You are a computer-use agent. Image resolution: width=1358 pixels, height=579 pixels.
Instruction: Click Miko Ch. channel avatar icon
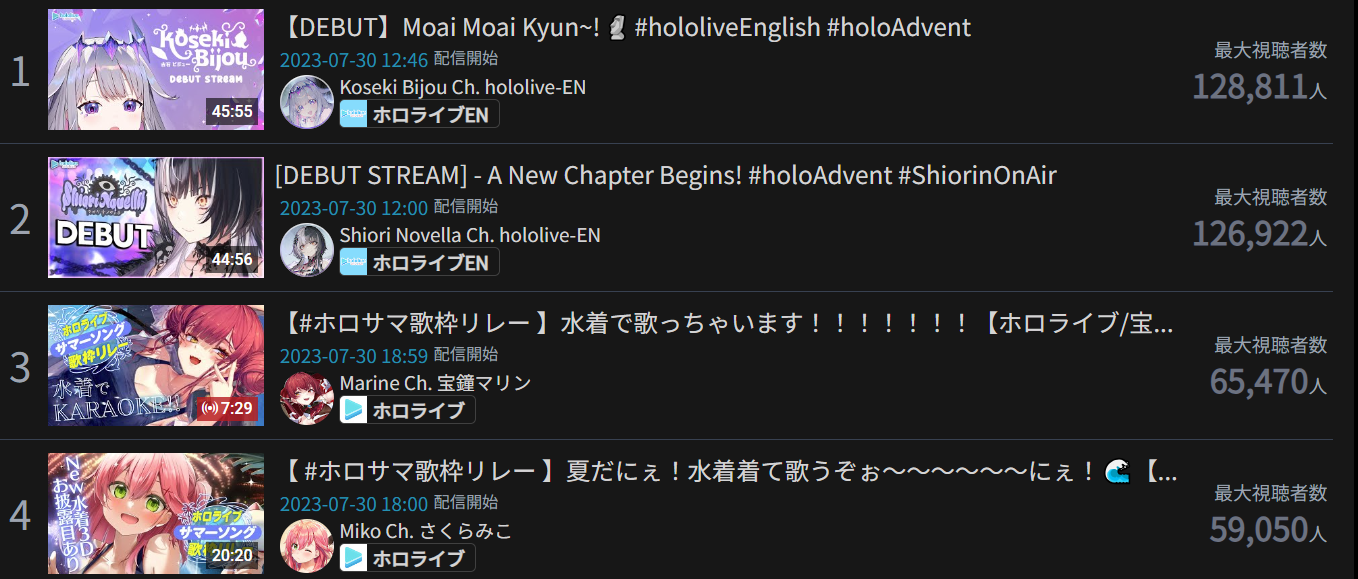click(307, 546)
